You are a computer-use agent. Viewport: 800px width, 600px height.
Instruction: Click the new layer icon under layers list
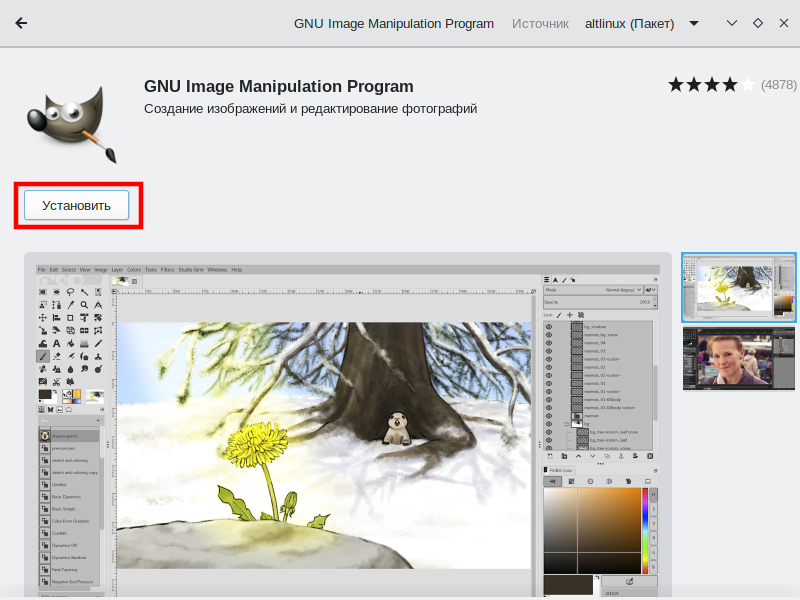(550, 456)
